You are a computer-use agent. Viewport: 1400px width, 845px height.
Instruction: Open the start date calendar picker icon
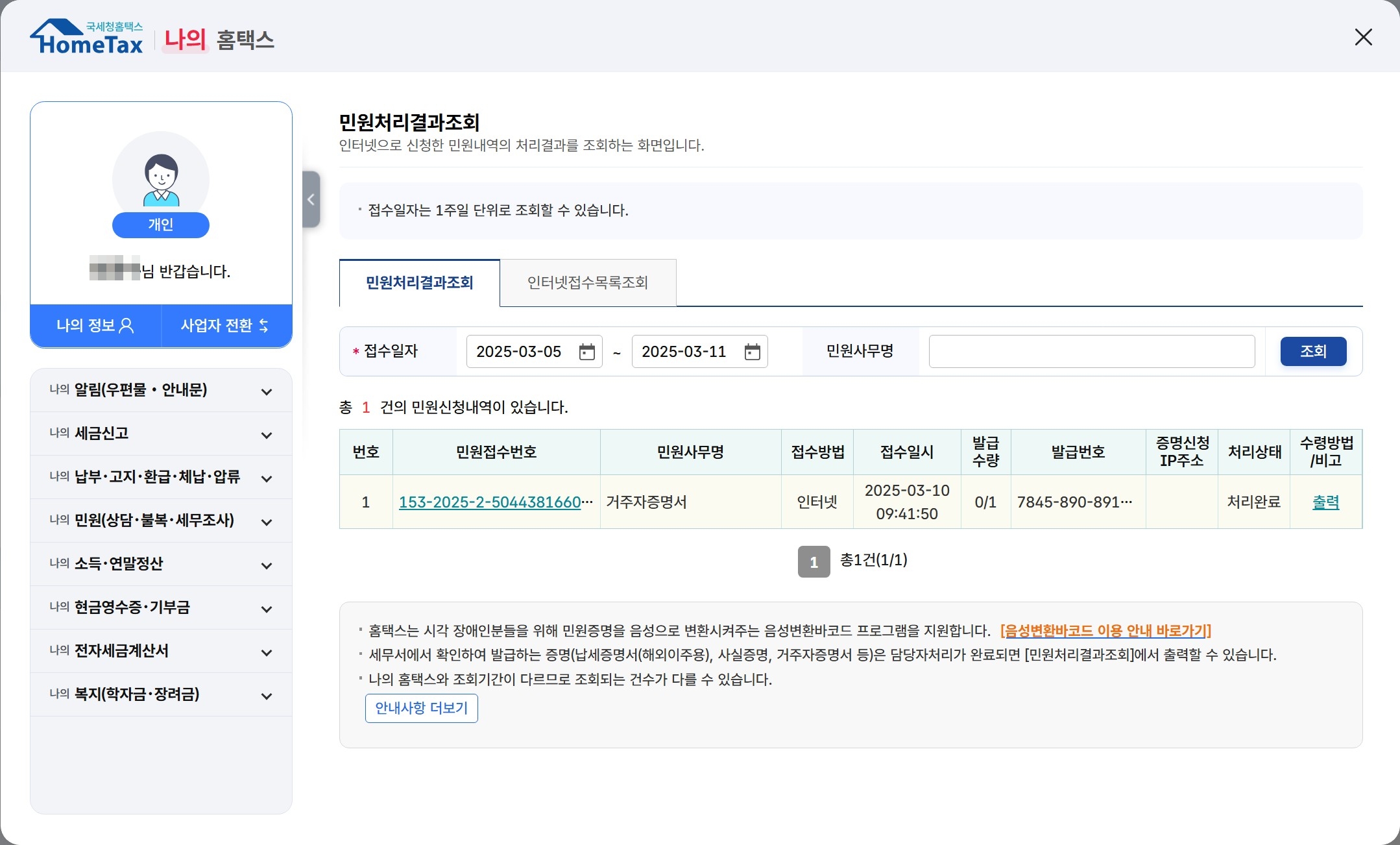(x=586, y=352)
